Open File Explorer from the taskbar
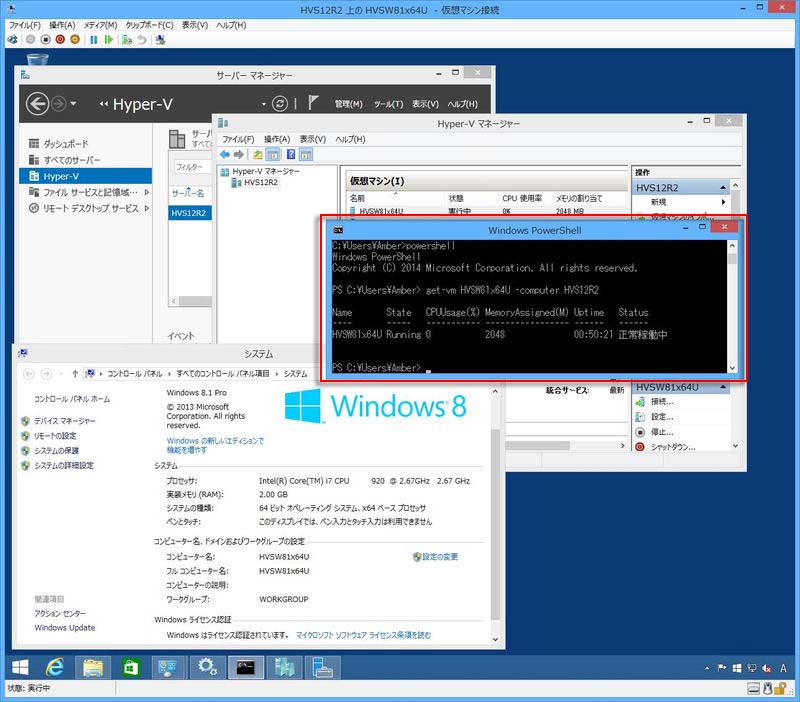 pyautogui.click(x=93, y=667)
